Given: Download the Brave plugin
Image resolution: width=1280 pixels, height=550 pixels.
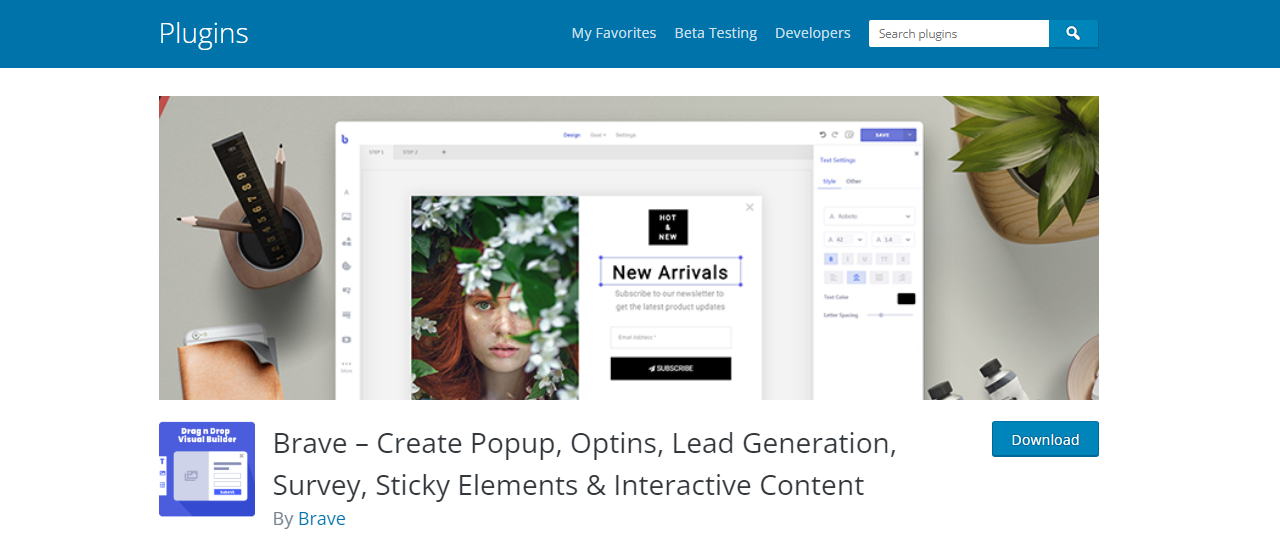Looking at the screenshot, I should [1045, 439].
